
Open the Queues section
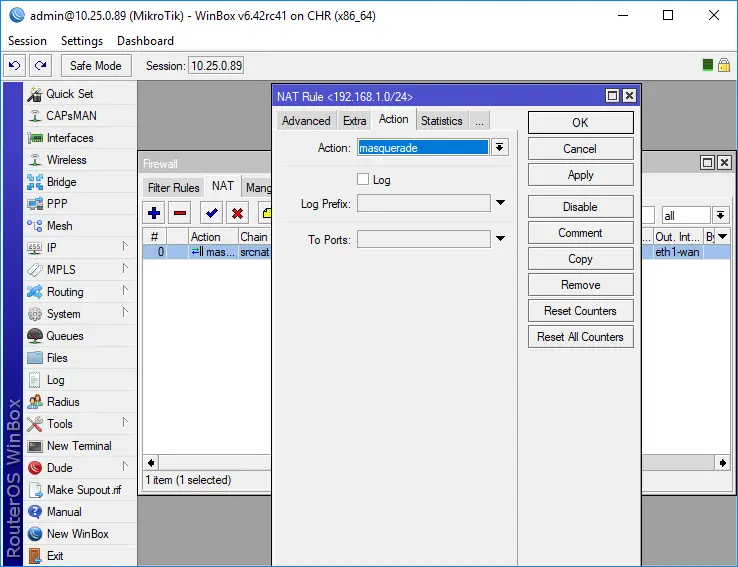(80, 336)
